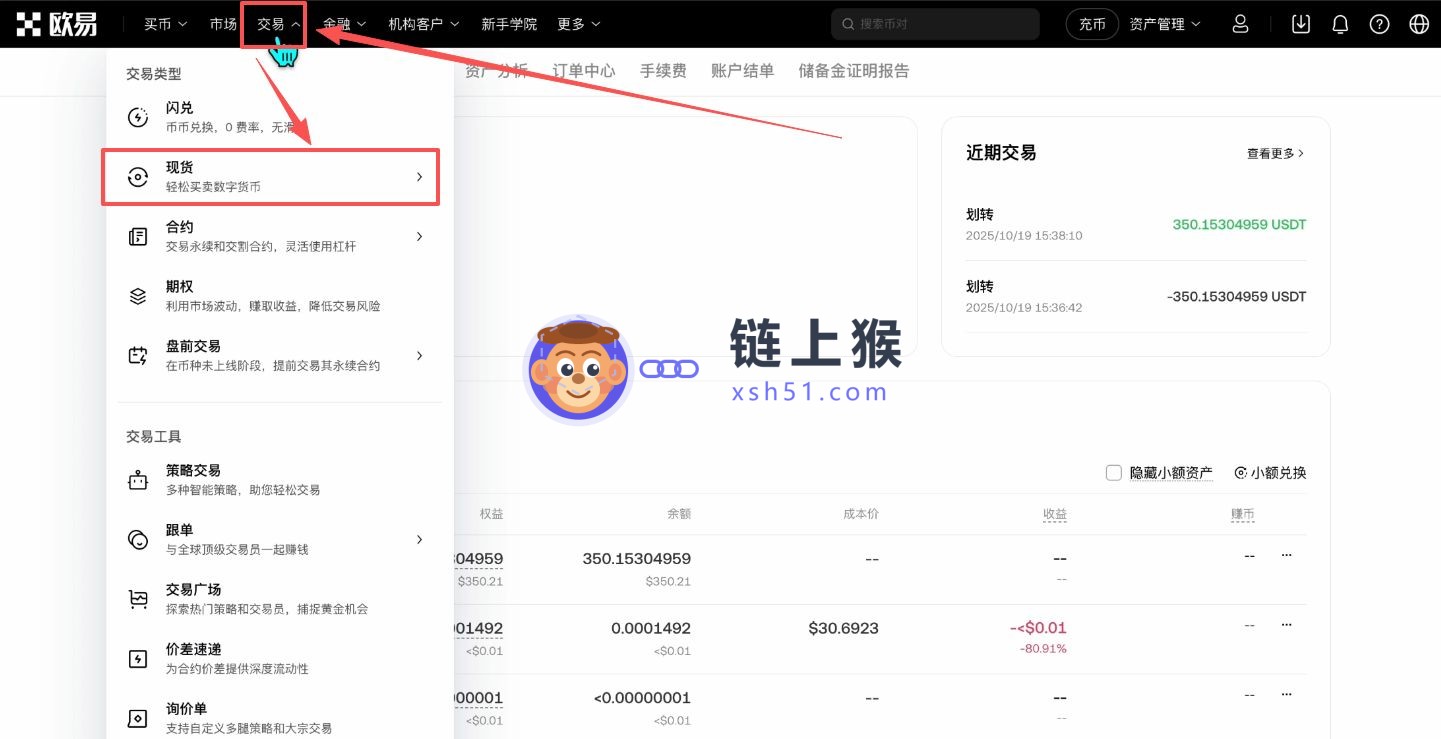
Task: Select 询价单 menu entry
Action: point(280,718)
